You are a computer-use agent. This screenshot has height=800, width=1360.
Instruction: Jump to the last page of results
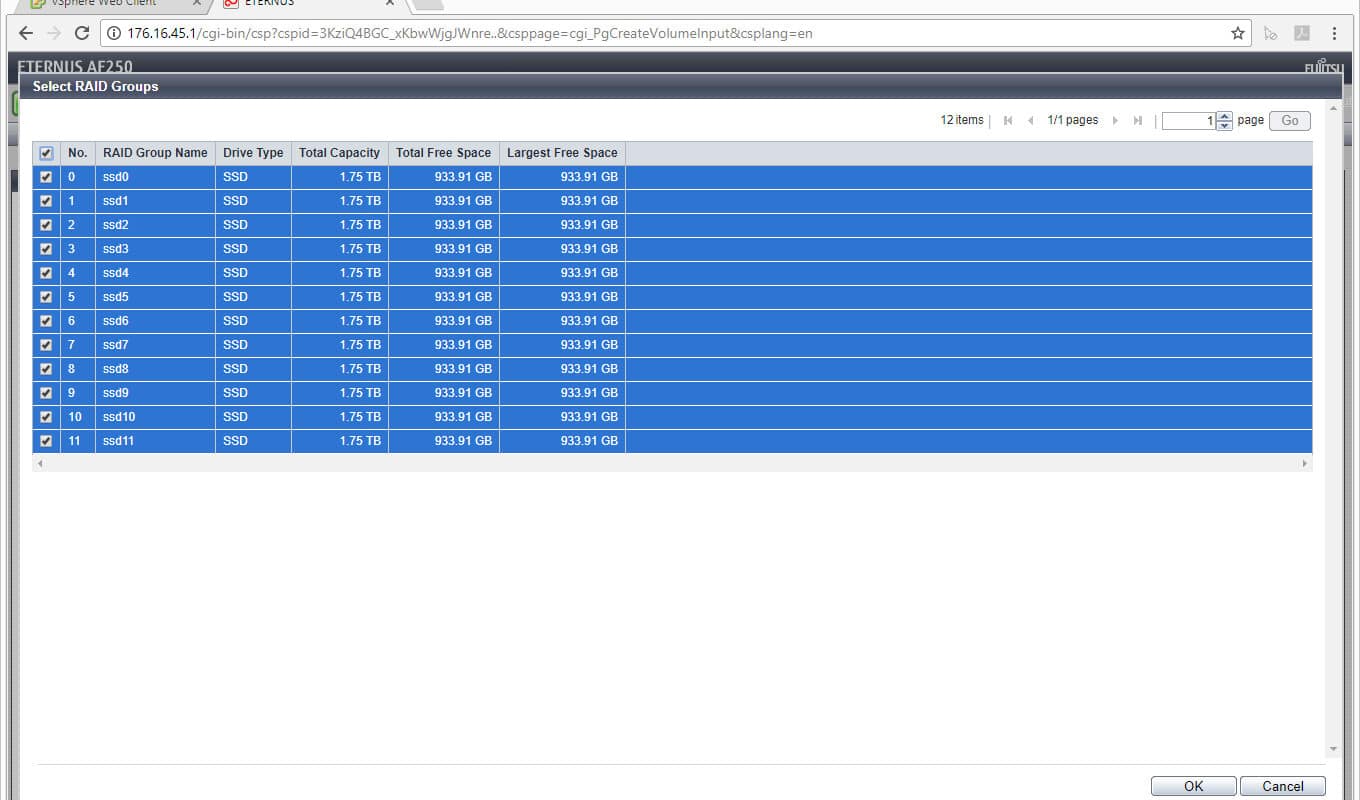tap(1138, 121)
